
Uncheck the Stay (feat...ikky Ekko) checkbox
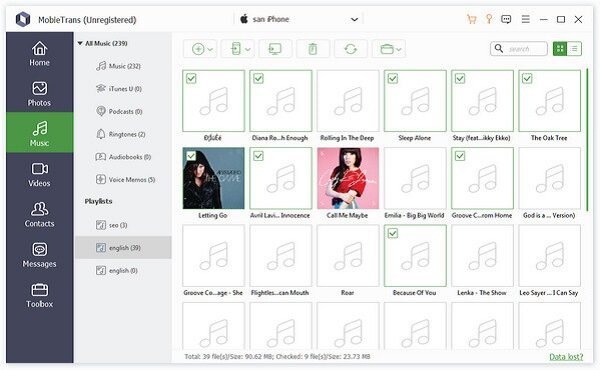460,78
